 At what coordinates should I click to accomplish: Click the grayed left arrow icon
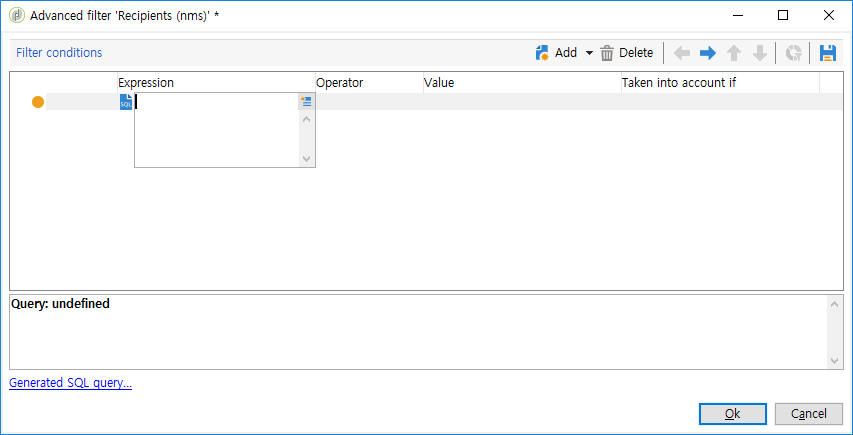pyautogui.click(x=682, y=53)
